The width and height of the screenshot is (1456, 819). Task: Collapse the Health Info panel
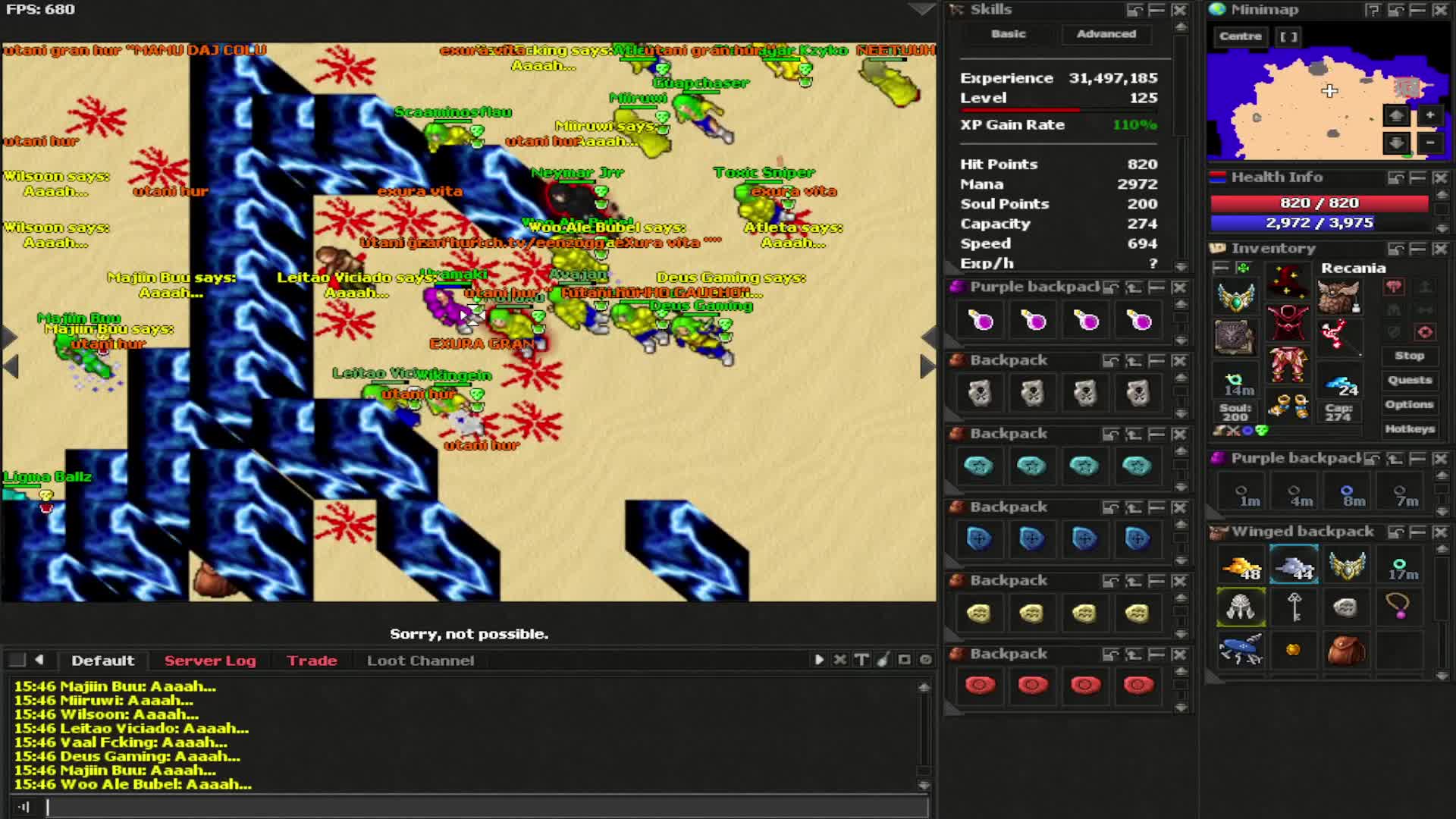pyautogui.click(x=1417, y=177)
